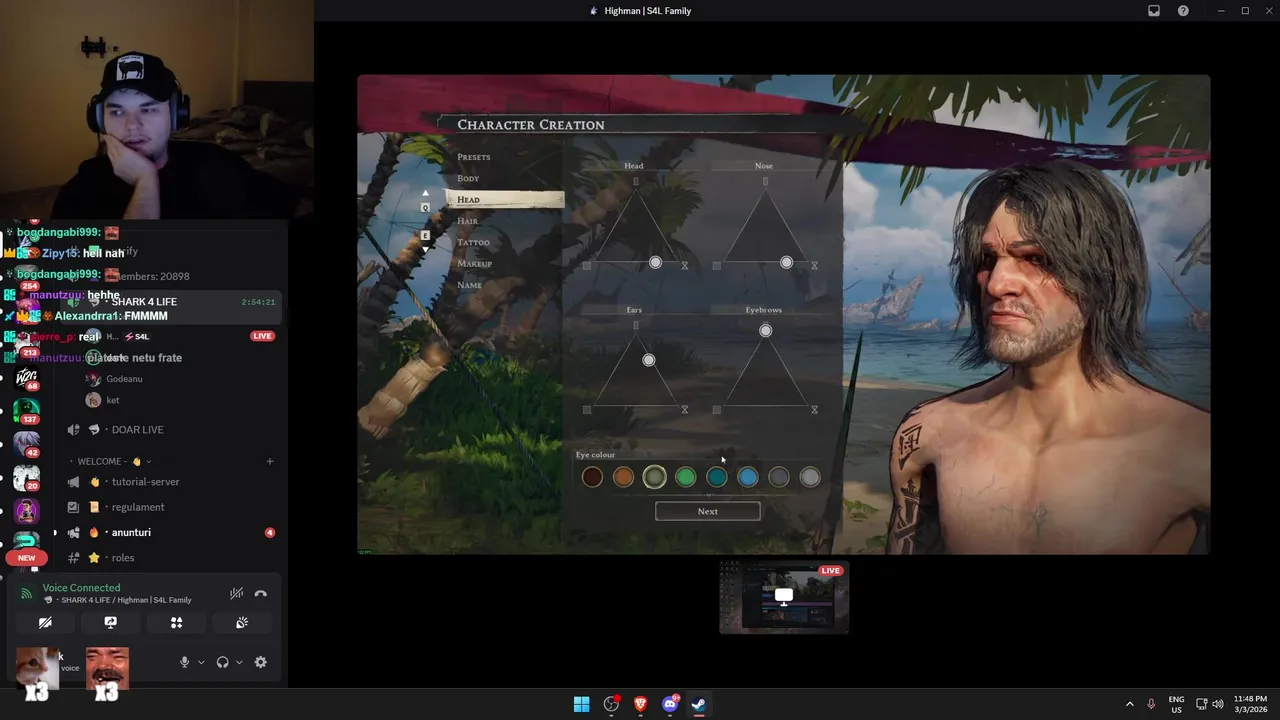Expand arrow left of anunturi channel
Image resolution: width=1280 pixels, height=720 pixels.
tap(55, 533)
